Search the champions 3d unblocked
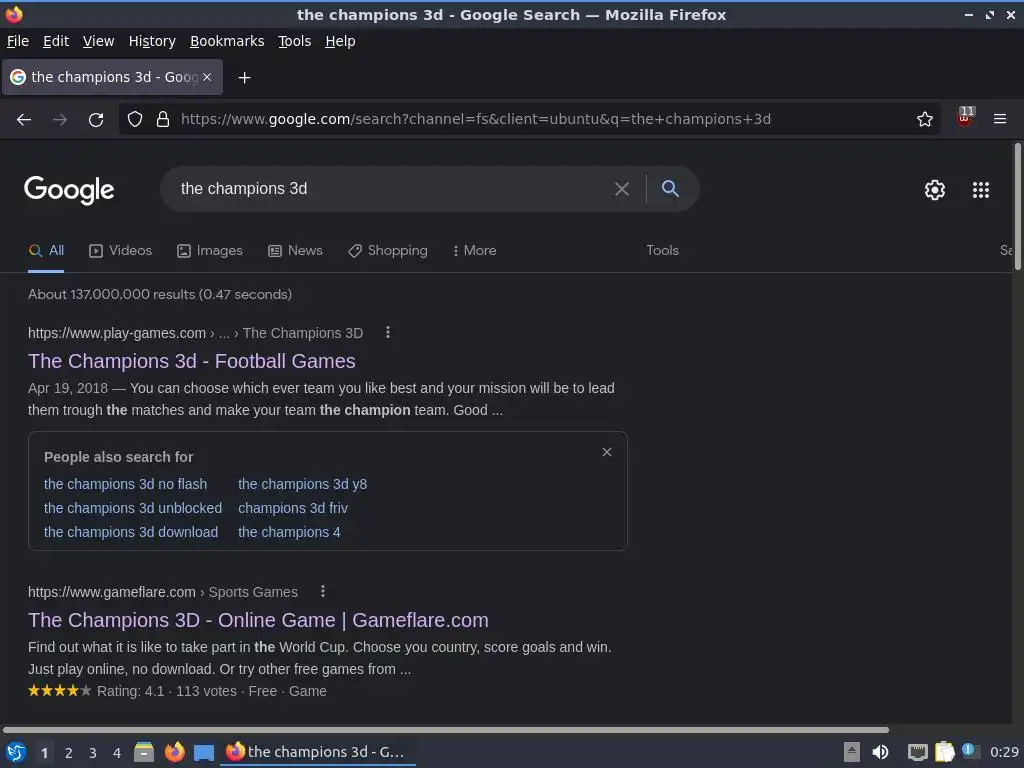Image resolution: width=1024 pixels, height=768 pixels. point(133,508)
